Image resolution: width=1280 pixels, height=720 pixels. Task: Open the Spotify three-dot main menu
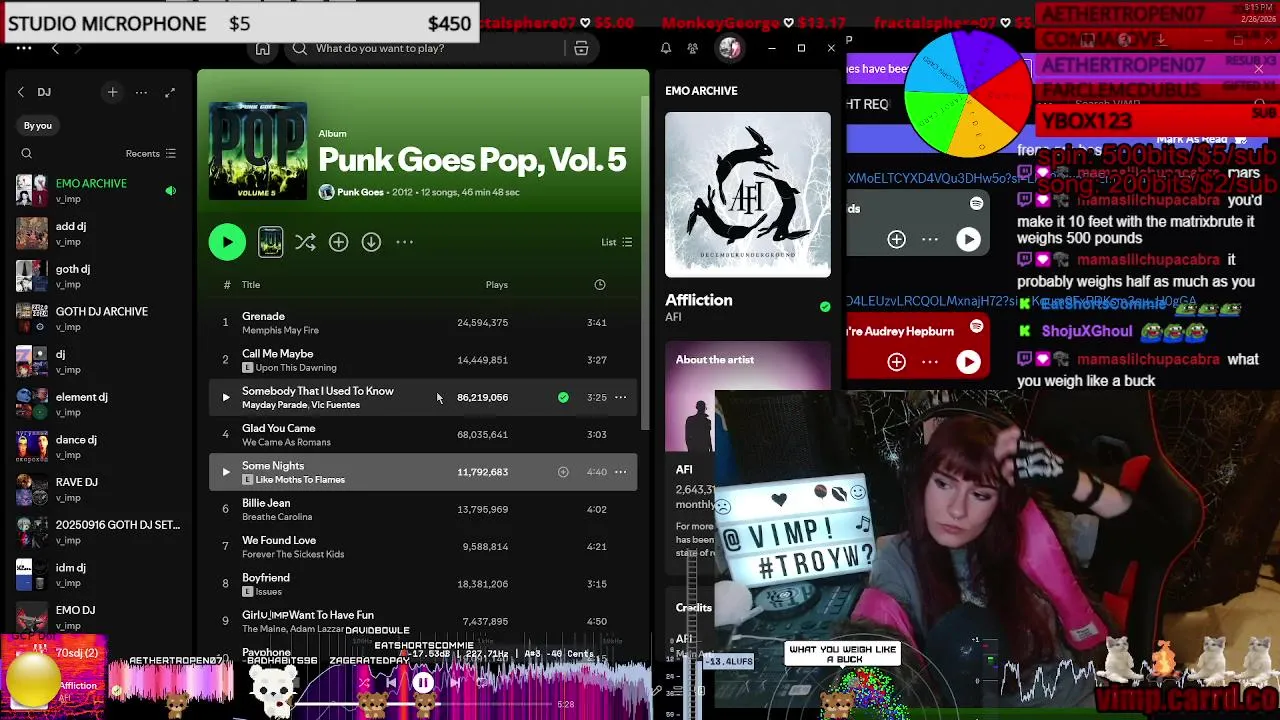click(x=24, y=48)
